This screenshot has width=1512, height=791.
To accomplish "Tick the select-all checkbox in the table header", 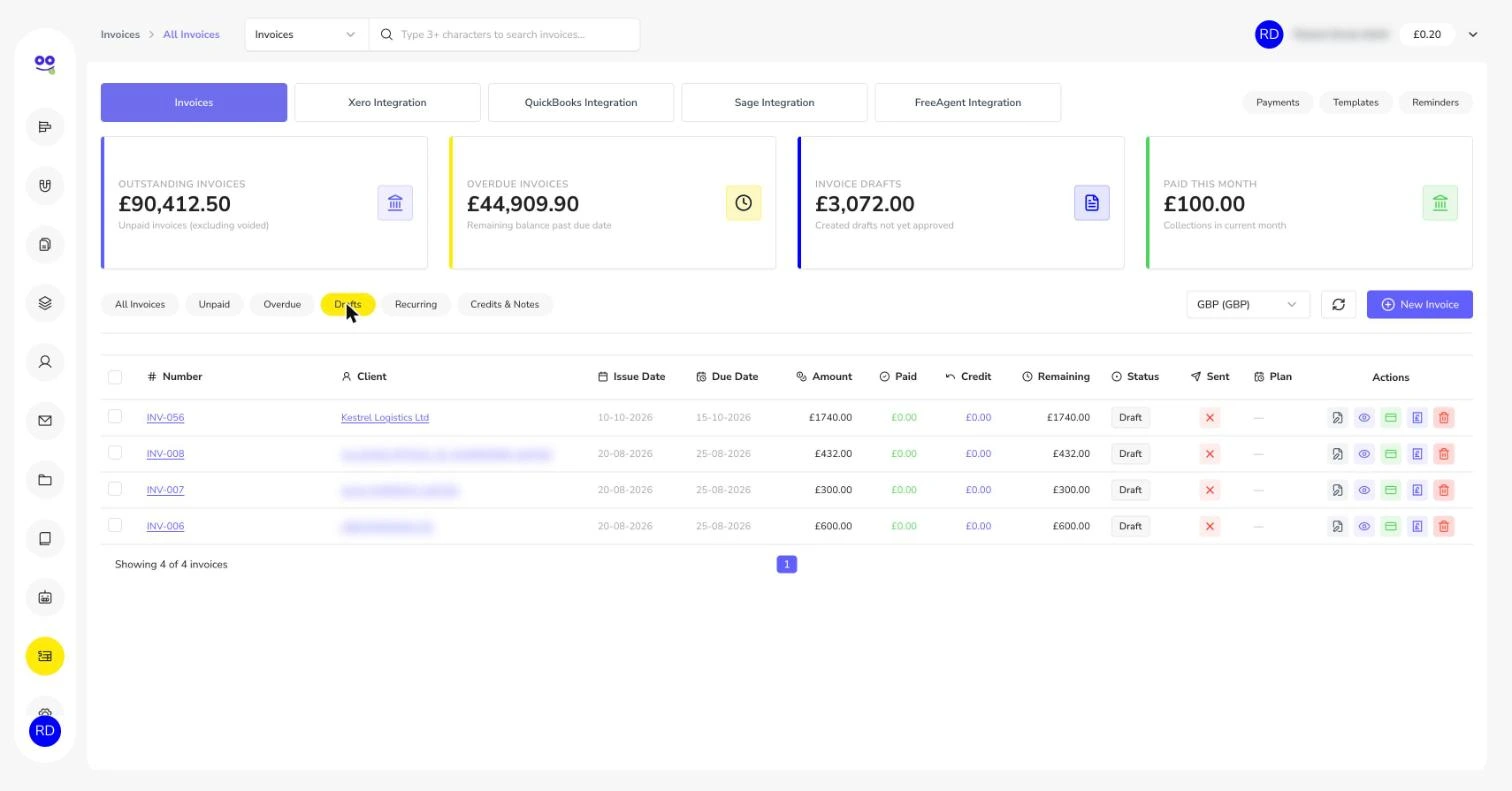I will pos(115,377).
